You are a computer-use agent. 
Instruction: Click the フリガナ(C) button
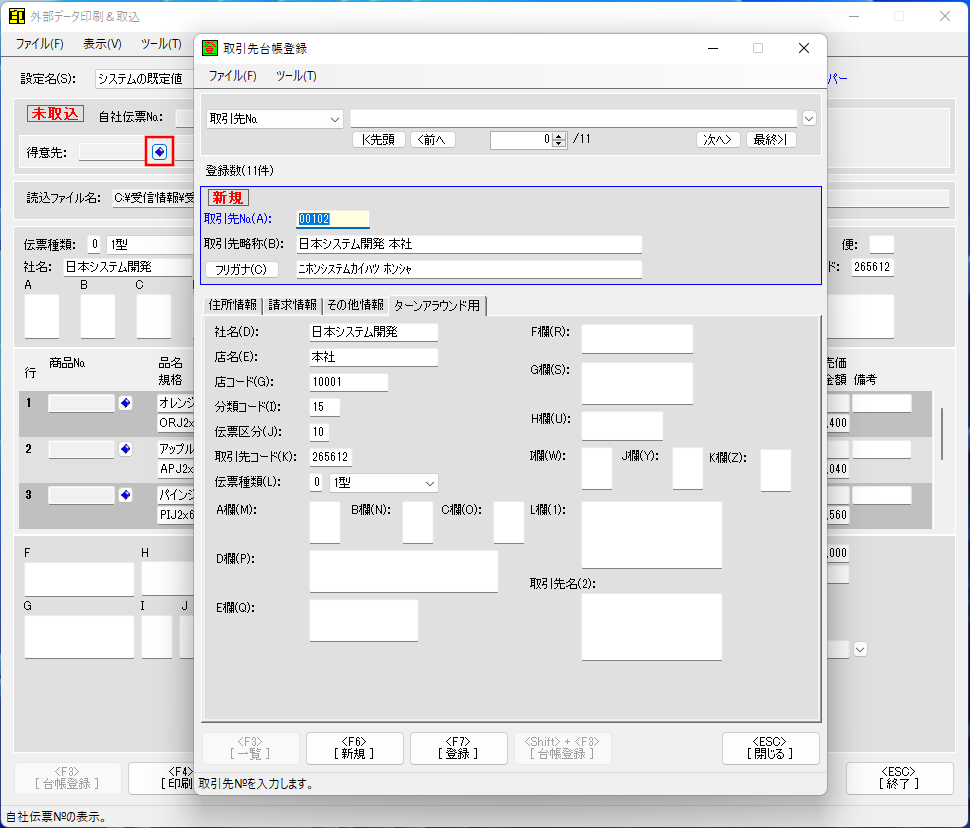[241, 269]
